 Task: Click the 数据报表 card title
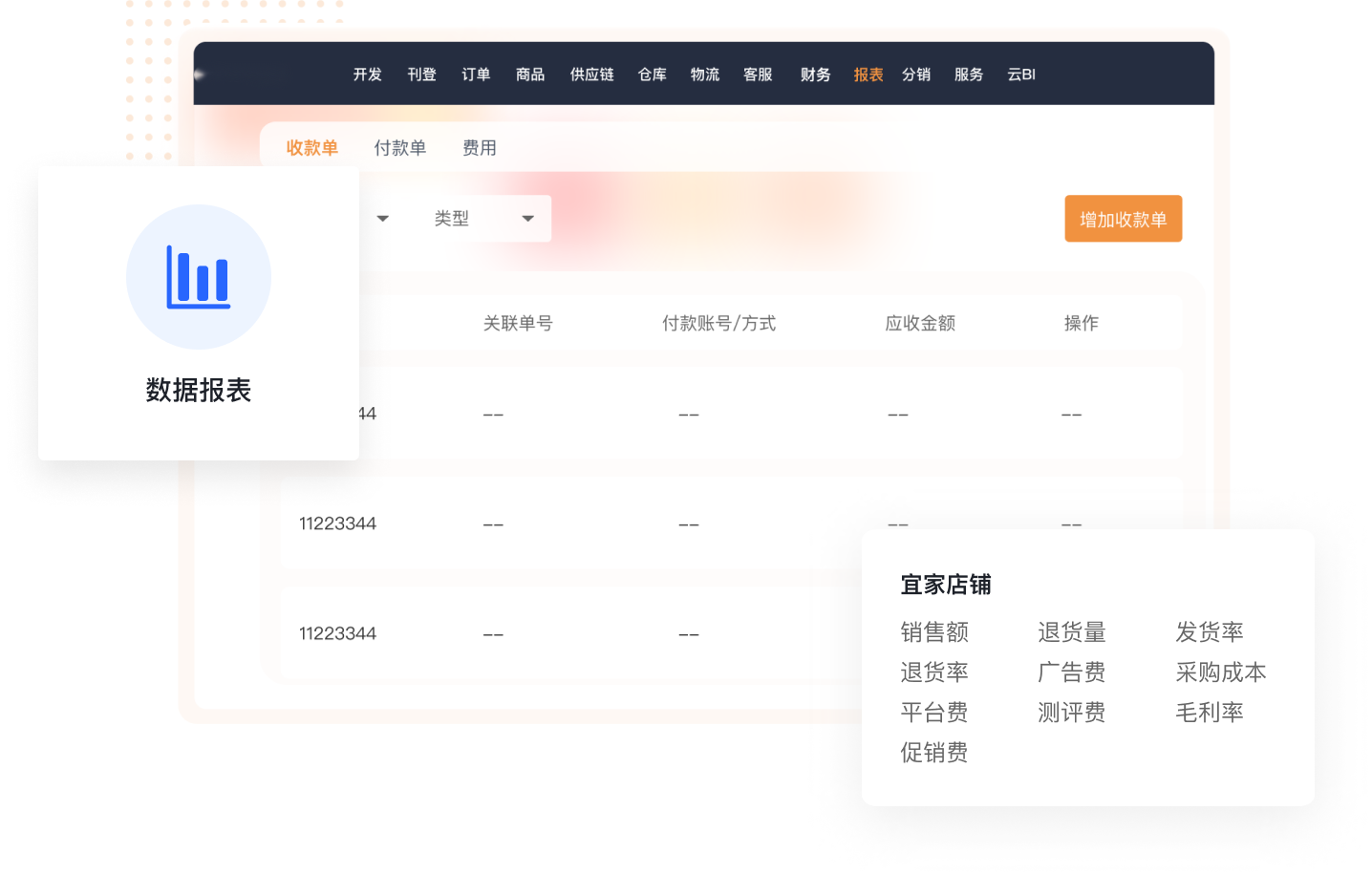tap(199, 391)
